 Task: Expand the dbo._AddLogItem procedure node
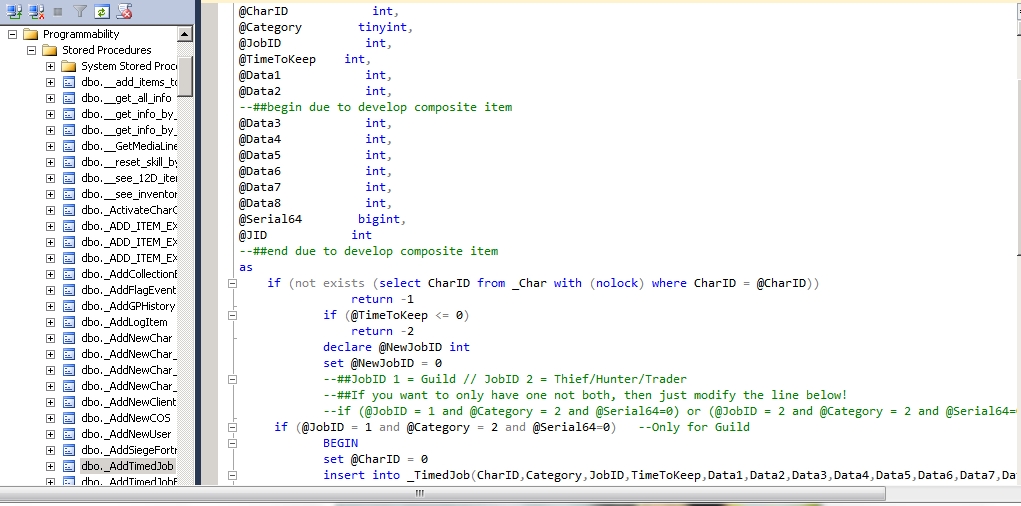point(50,322)
